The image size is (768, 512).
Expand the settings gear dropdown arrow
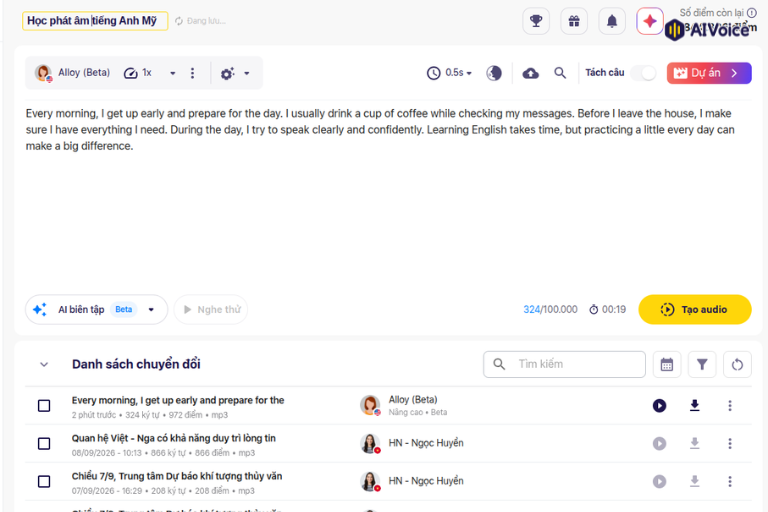(x=247, y=73)
